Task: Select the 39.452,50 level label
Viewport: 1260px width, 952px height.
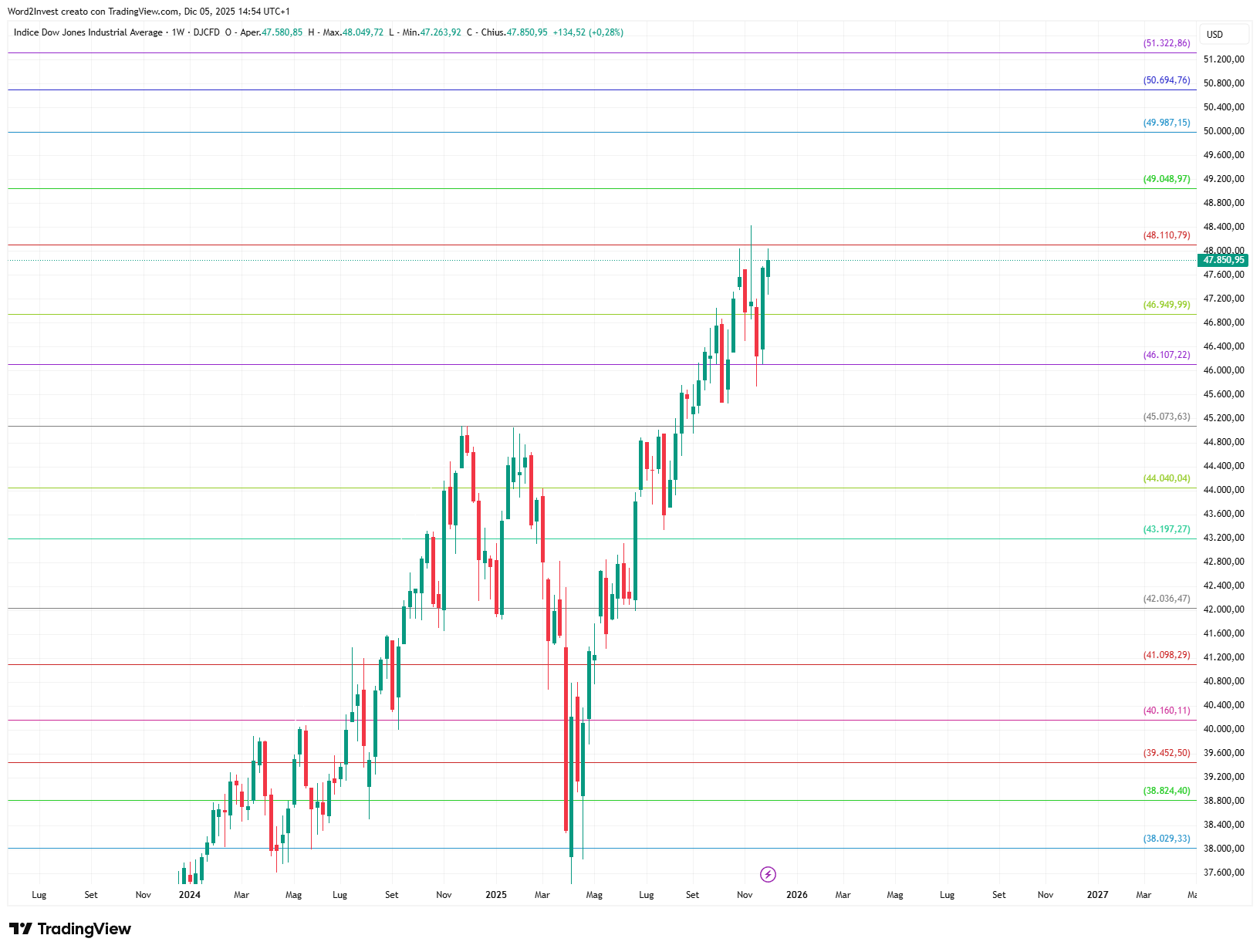Action: 1167,753
